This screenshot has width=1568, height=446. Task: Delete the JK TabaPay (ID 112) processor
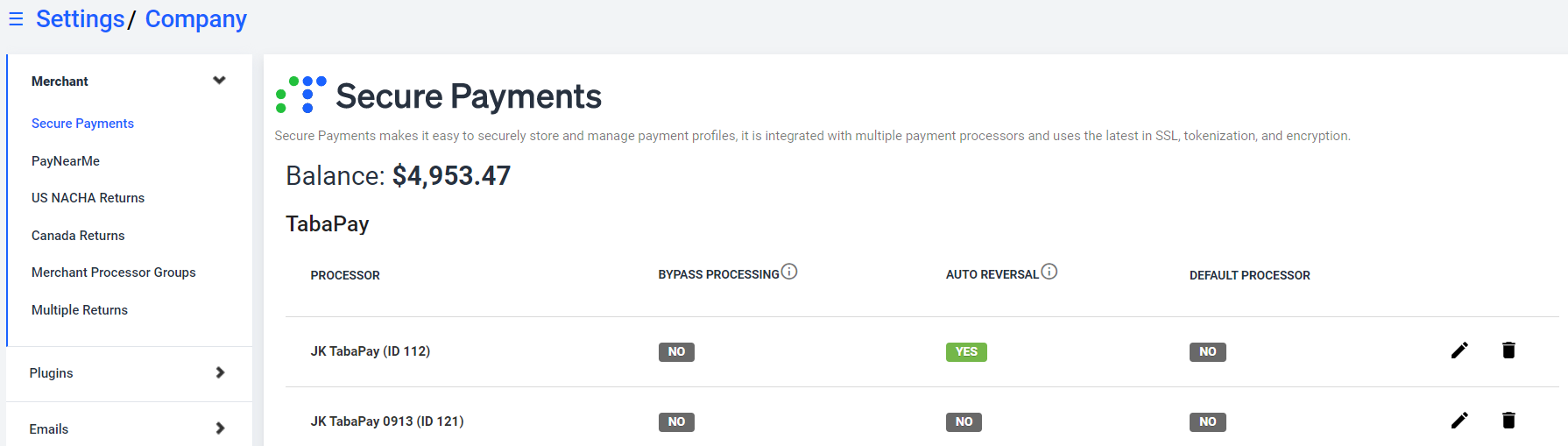coord(1508,350)
